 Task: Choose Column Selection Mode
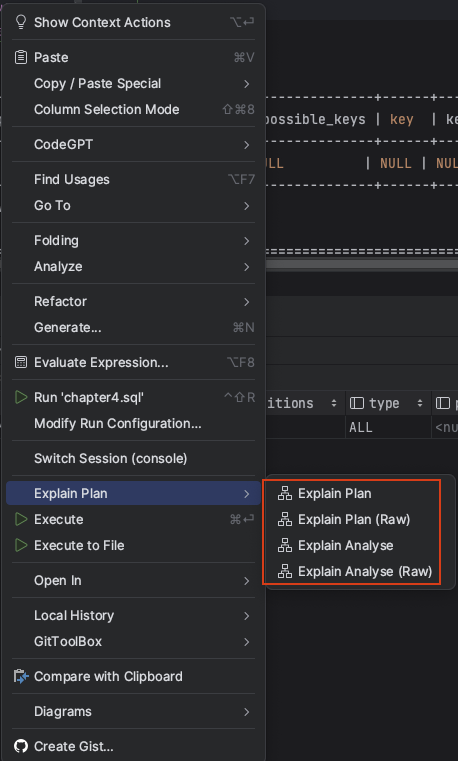[133, 110]
